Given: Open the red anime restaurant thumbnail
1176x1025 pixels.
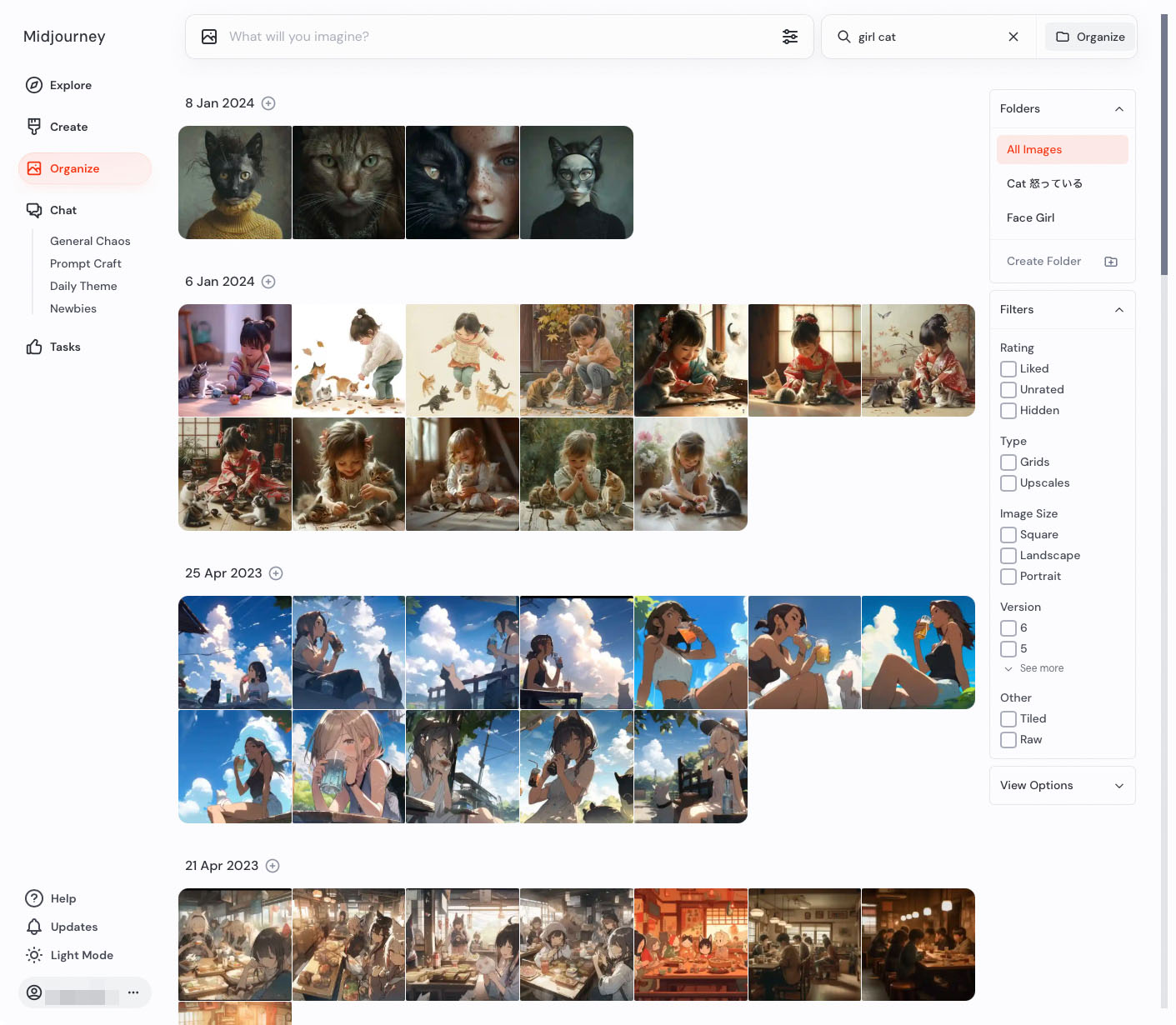Looking at the screenshot, I should 691,945.
